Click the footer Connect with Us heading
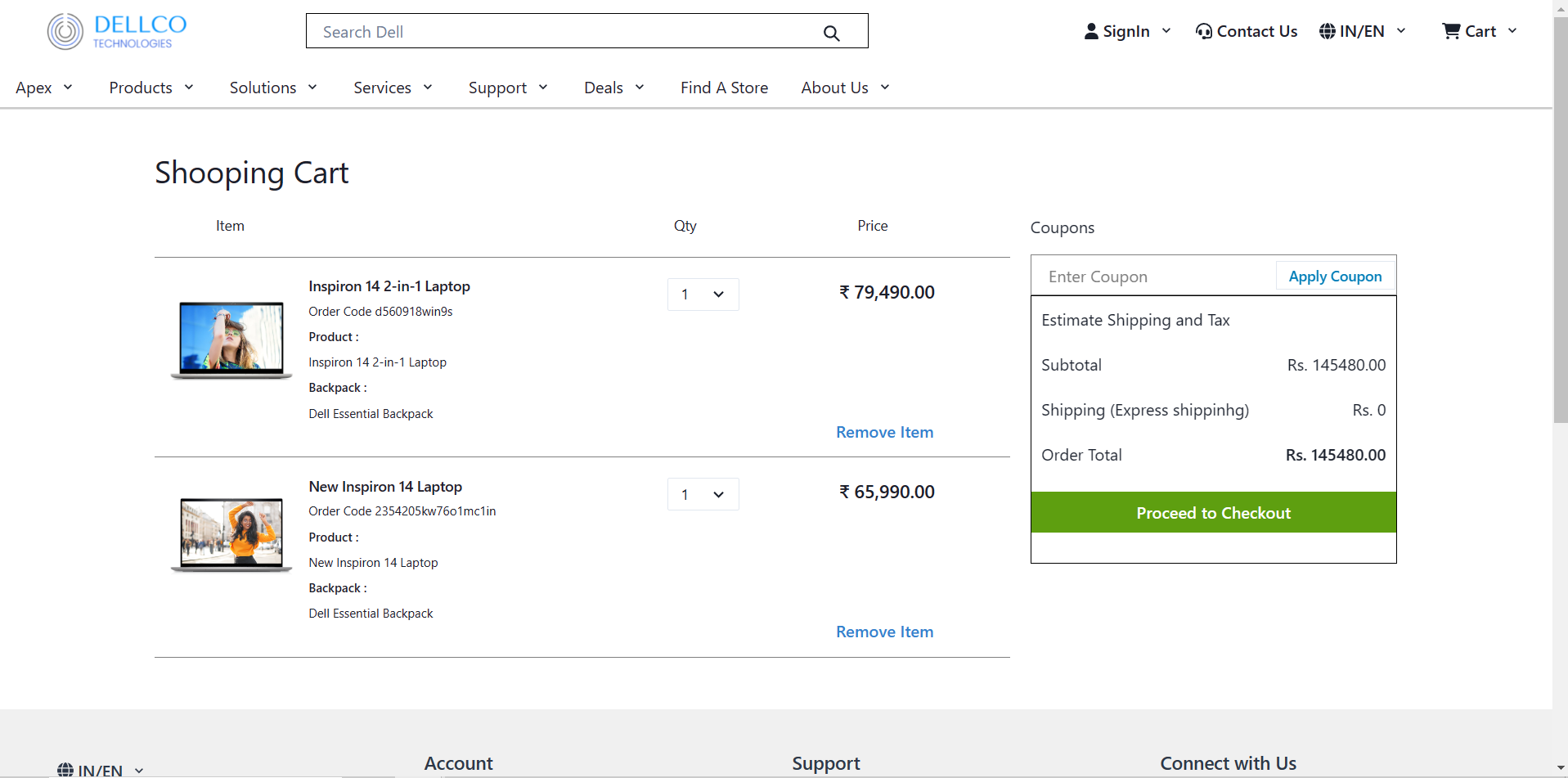Image resolution: width=1568 pixels, height=778 pixels. (x=1229, y=763)
